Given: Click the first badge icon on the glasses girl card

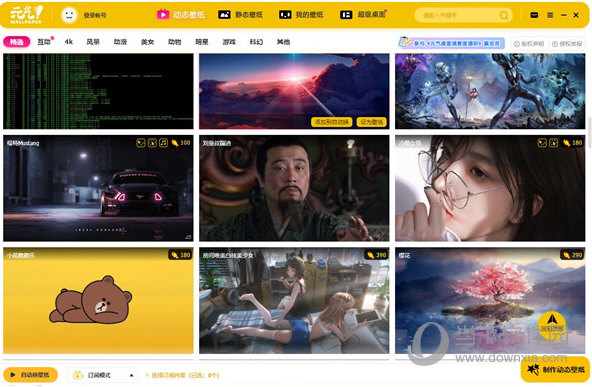Looking at the screenshot, I should 542,143.
